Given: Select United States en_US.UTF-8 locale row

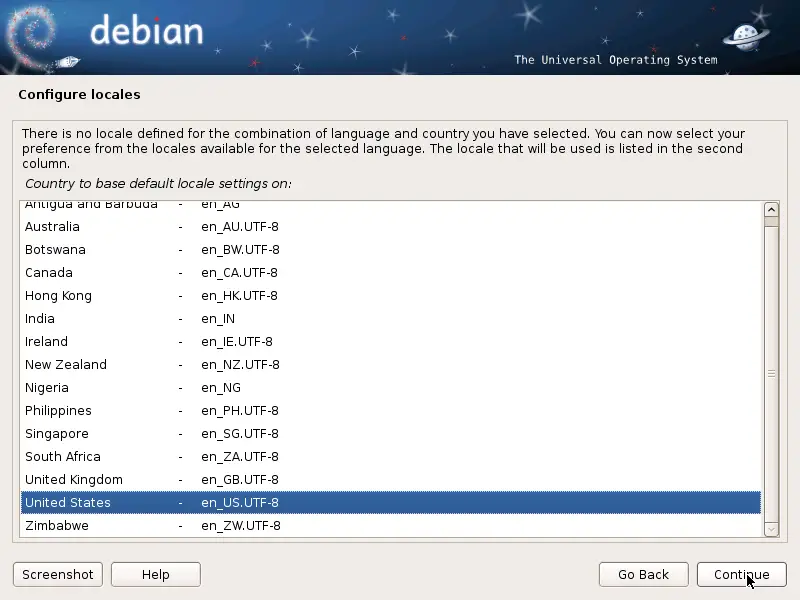Looking at the screenshot, I should (391, 503).
